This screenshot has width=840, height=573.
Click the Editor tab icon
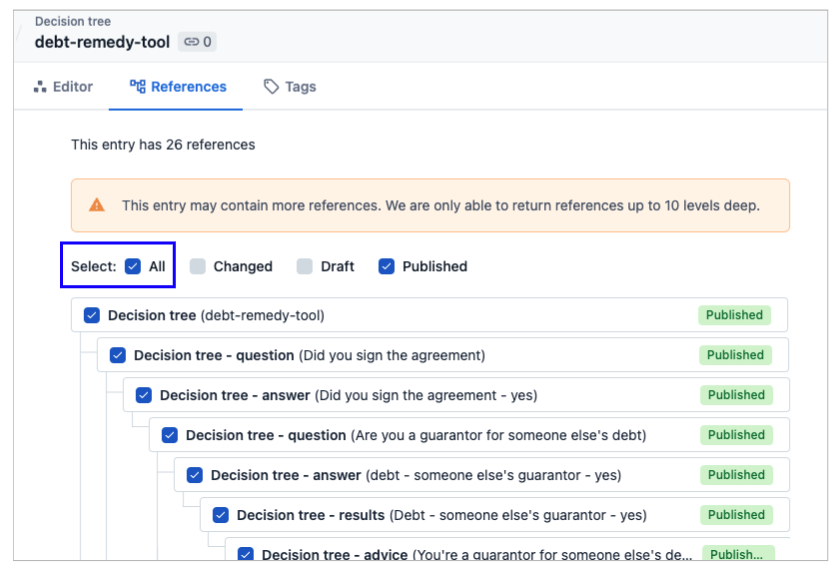(40, 87)
